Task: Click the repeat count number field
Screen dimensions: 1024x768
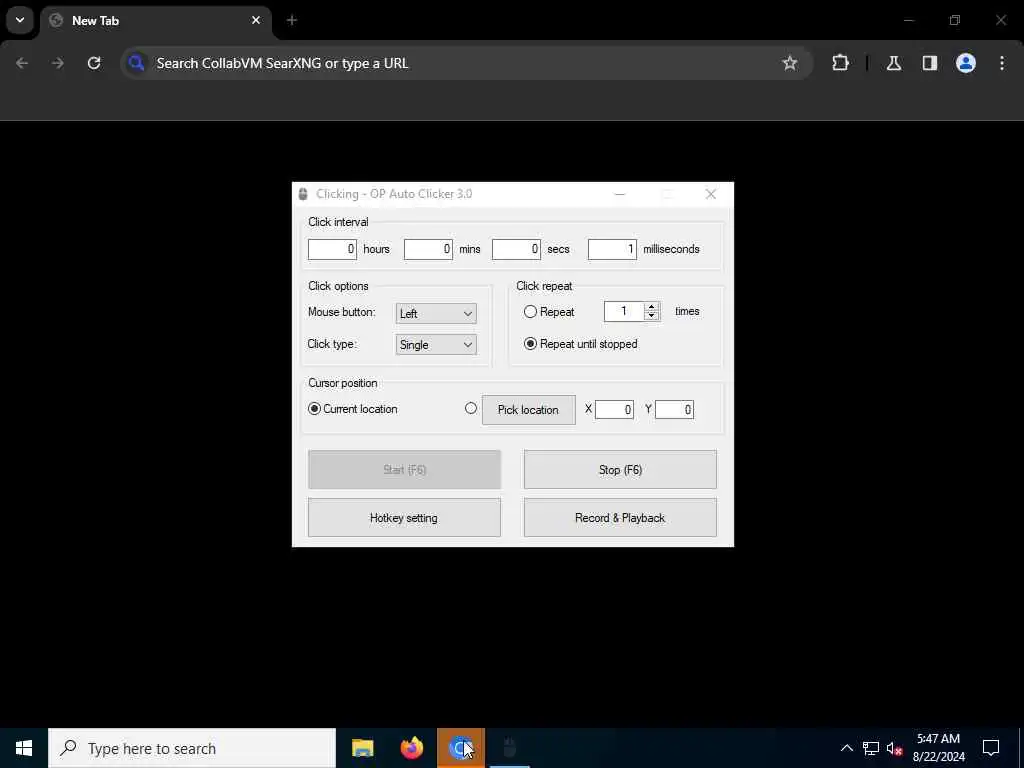Action: pos(624,312)
